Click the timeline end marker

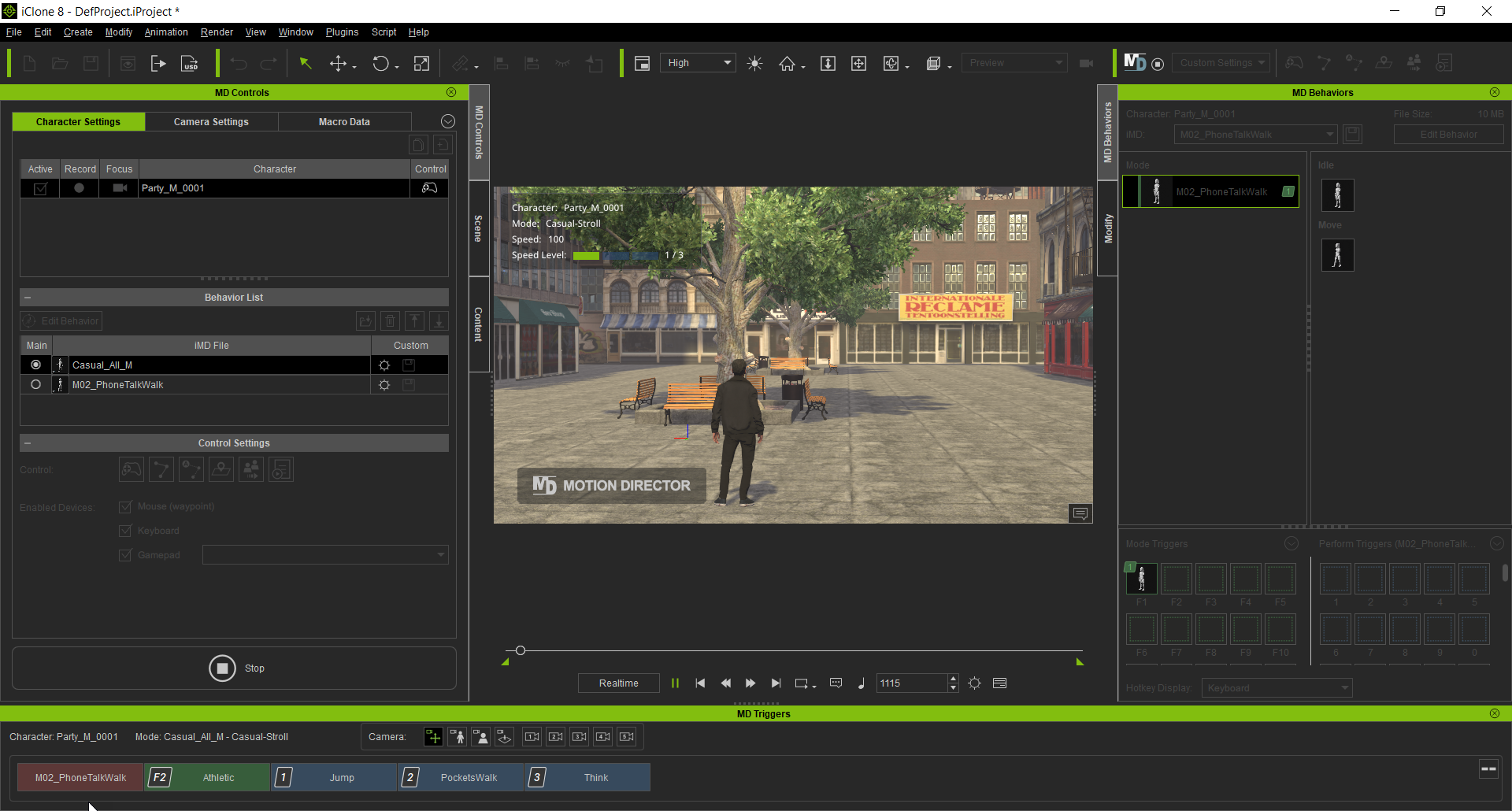tap(1080, 662)
